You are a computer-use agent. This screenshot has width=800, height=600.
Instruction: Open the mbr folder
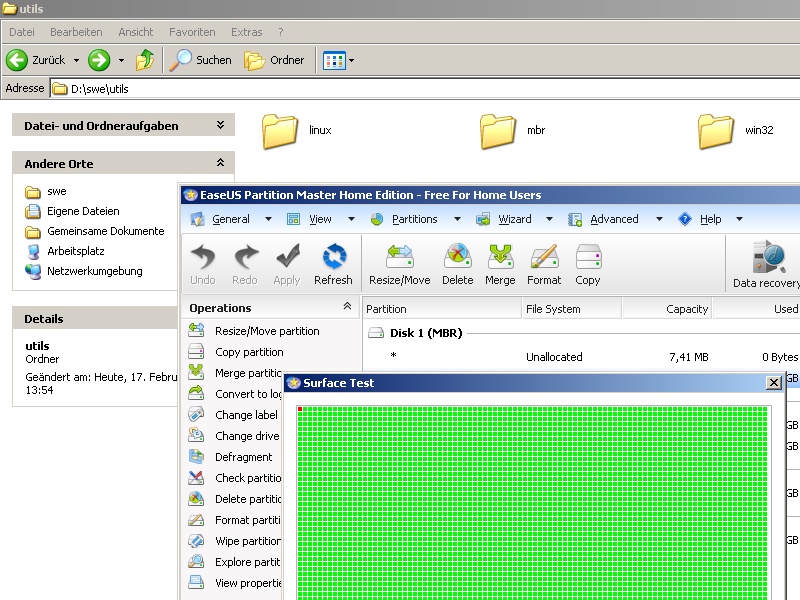tap(513, 131)
